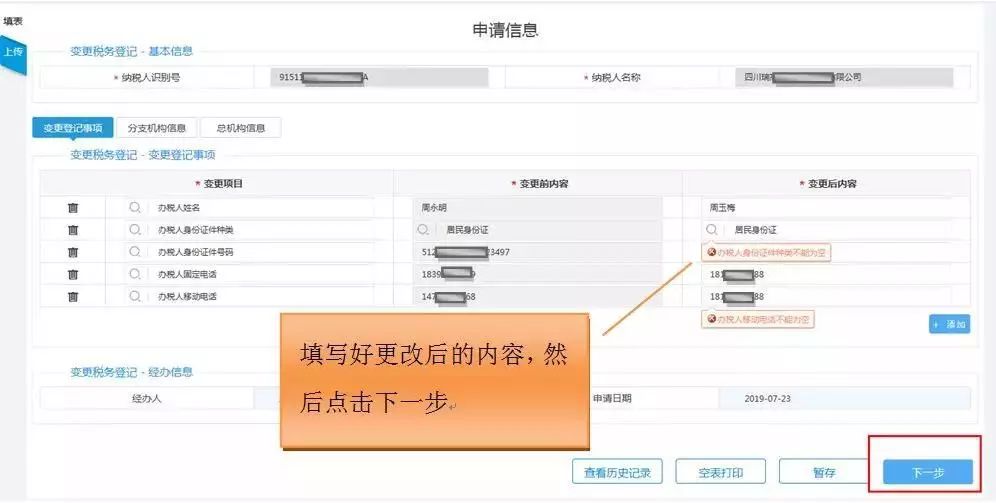Screen dimensions: 996x503
Task: Open 变更前内容 居民身份证 type lookup
Action: click(x=424, y=230)
